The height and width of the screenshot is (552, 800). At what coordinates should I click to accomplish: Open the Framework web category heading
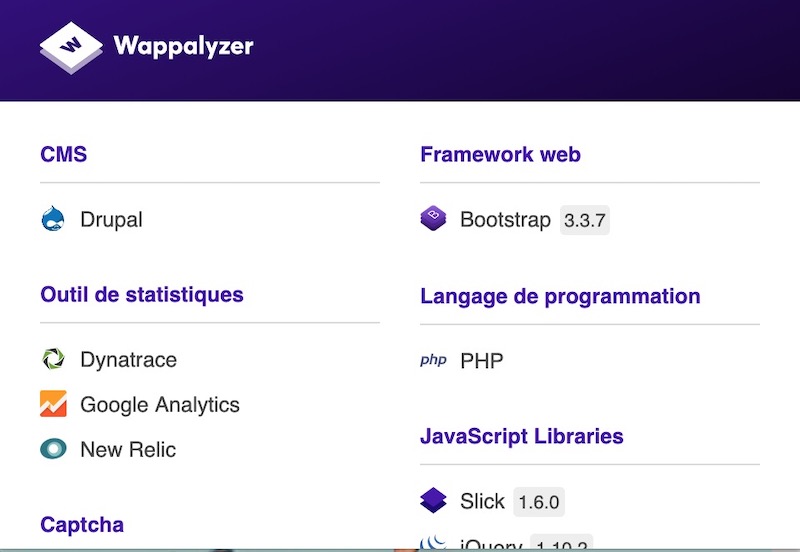click(500, 154)
